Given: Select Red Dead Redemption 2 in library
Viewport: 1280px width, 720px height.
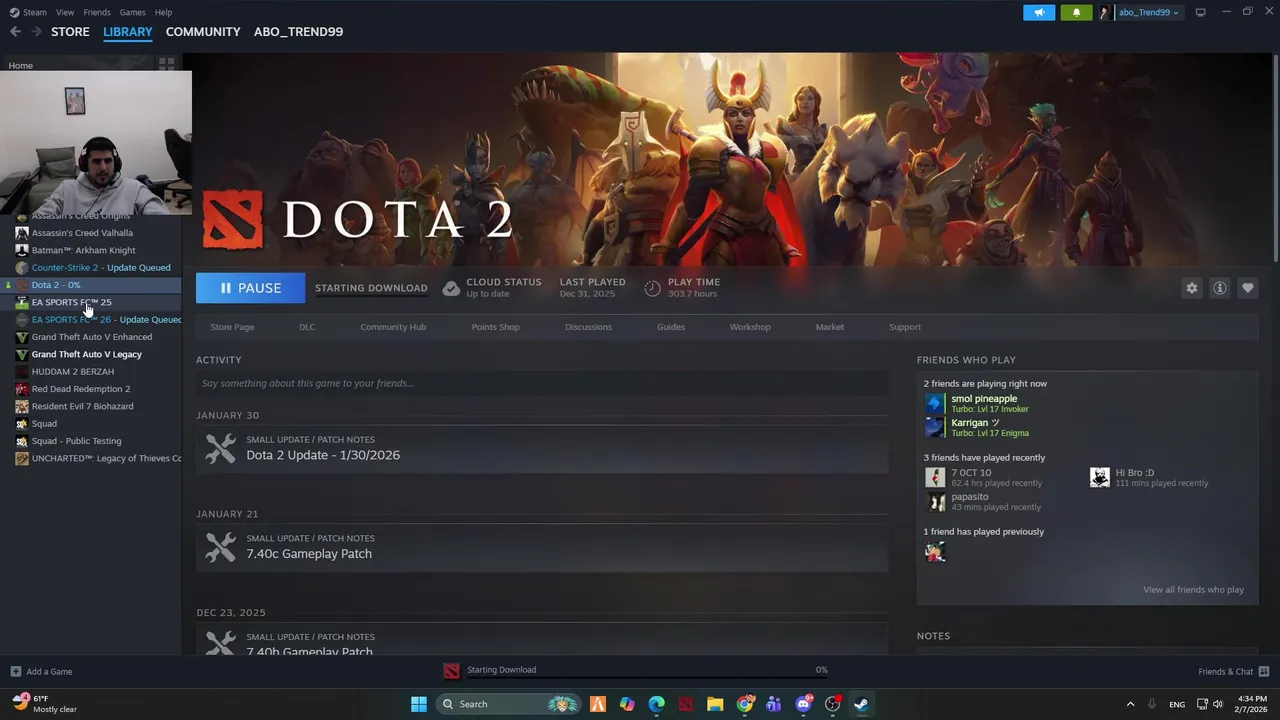Looking at the screenshot, I should point(81,389).
